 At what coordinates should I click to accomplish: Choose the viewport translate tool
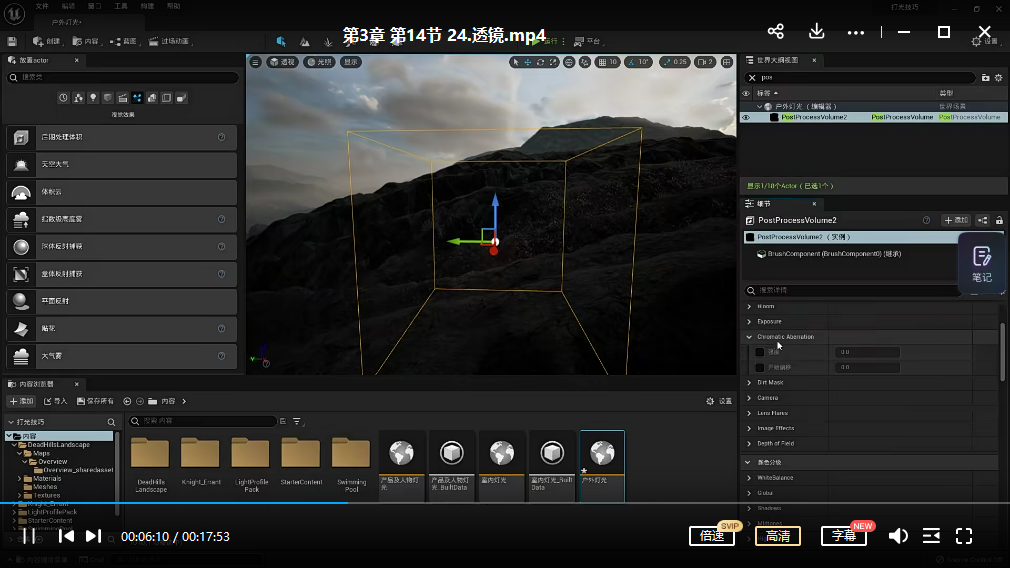(528, 62)
